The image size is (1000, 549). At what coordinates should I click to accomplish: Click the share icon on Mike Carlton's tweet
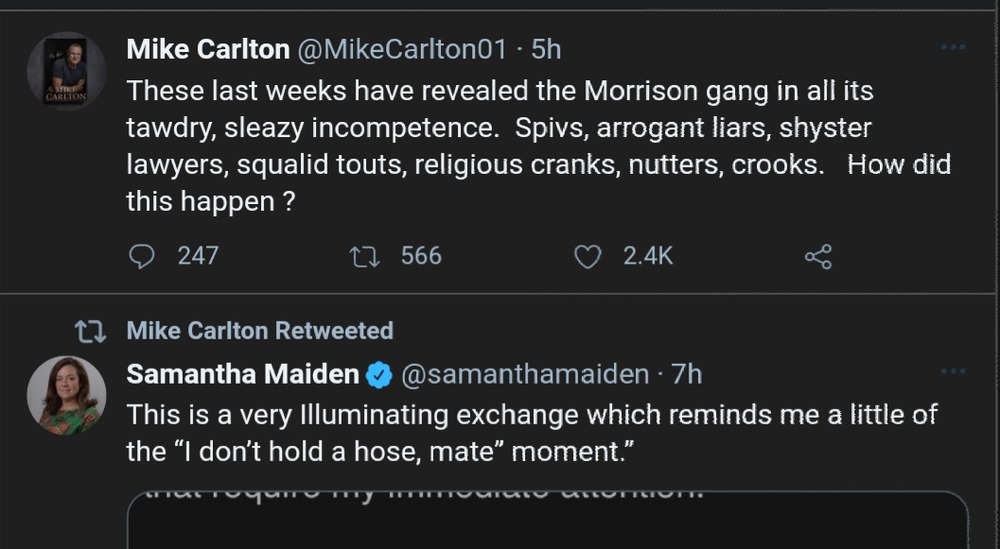pos(818,257)
